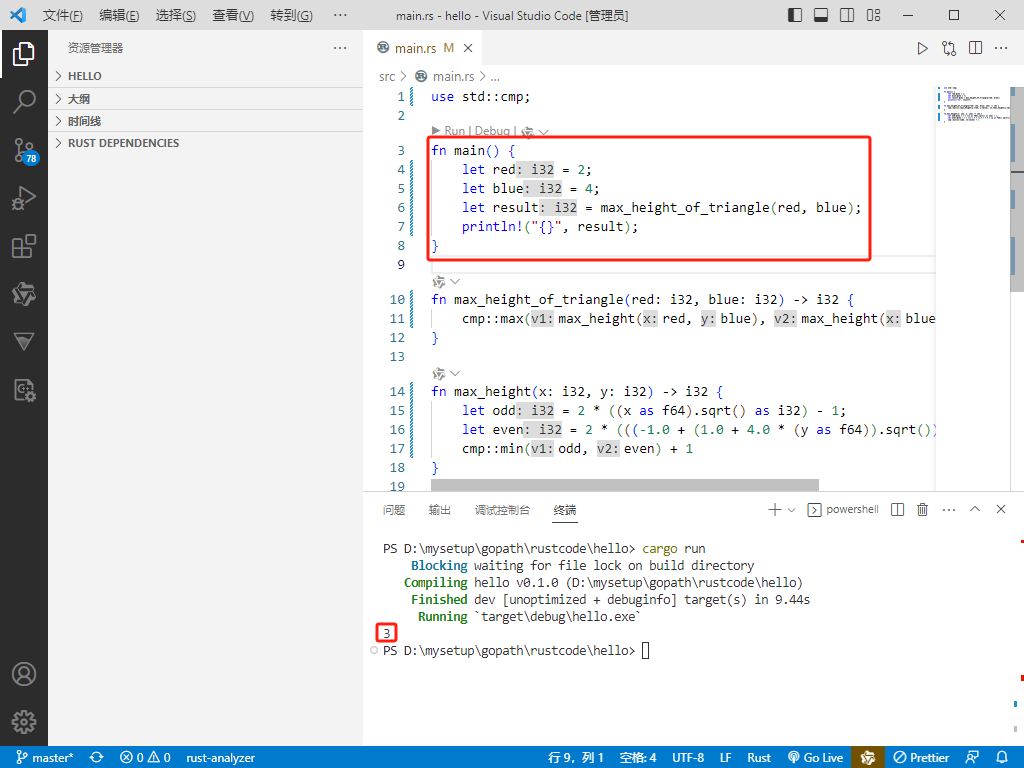1024x768 pixels.
Task: Open the 查看(V) menu
Action: pos(232,15)
